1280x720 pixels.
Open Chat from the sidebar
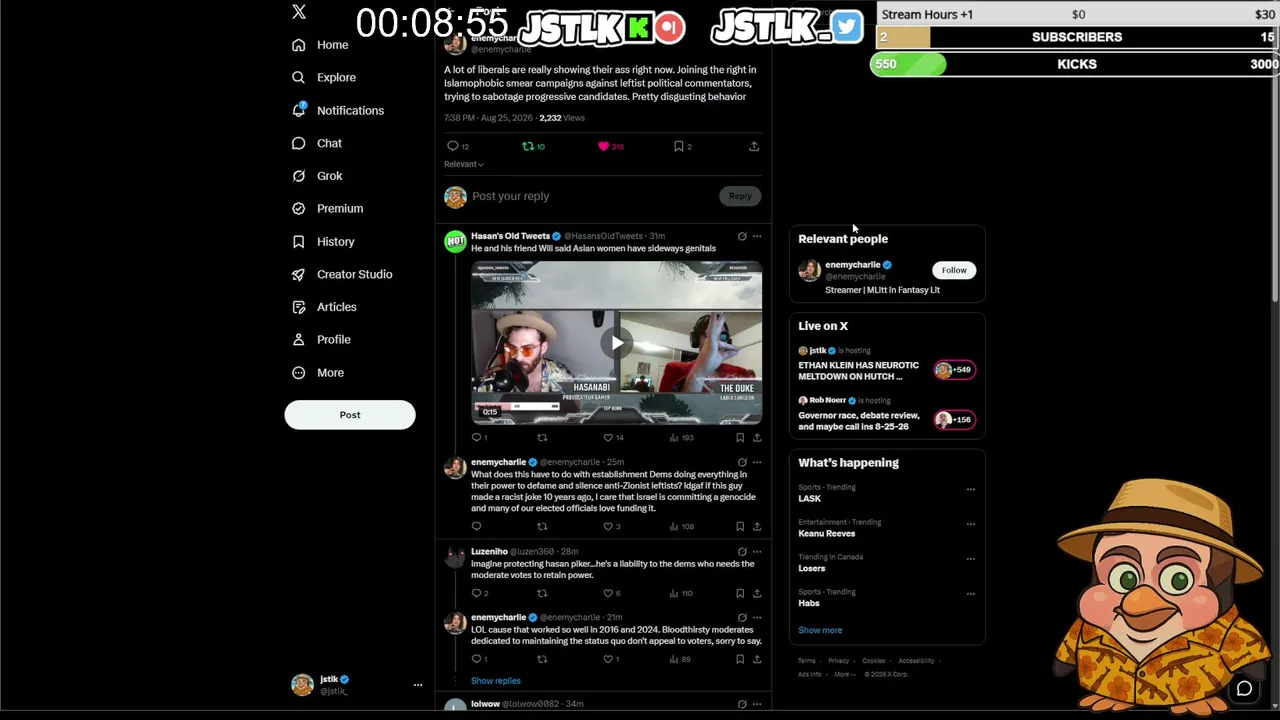point(317,143)
